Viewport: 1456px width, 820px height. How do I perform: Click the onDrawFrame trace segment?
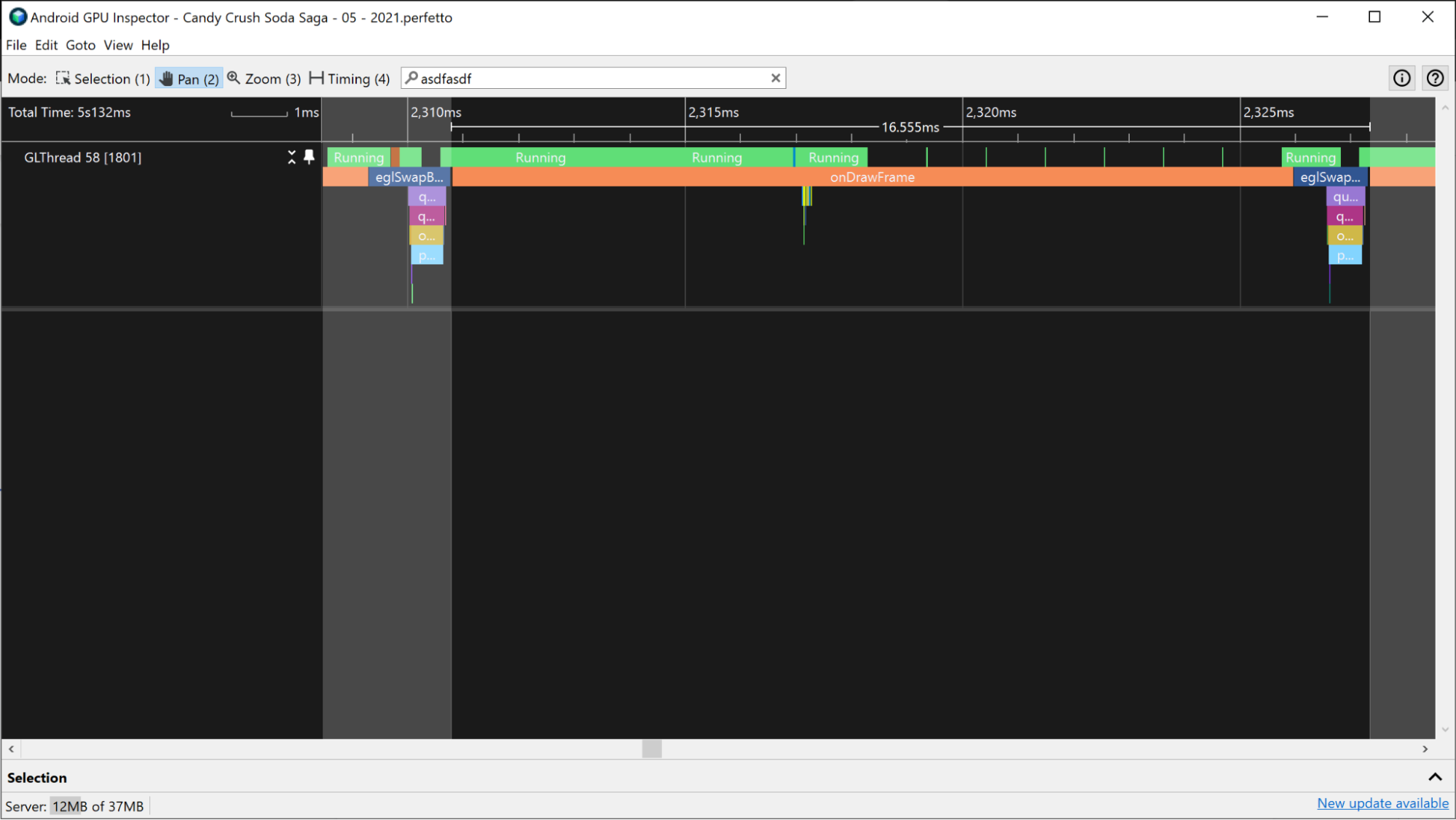pos(871,177)
